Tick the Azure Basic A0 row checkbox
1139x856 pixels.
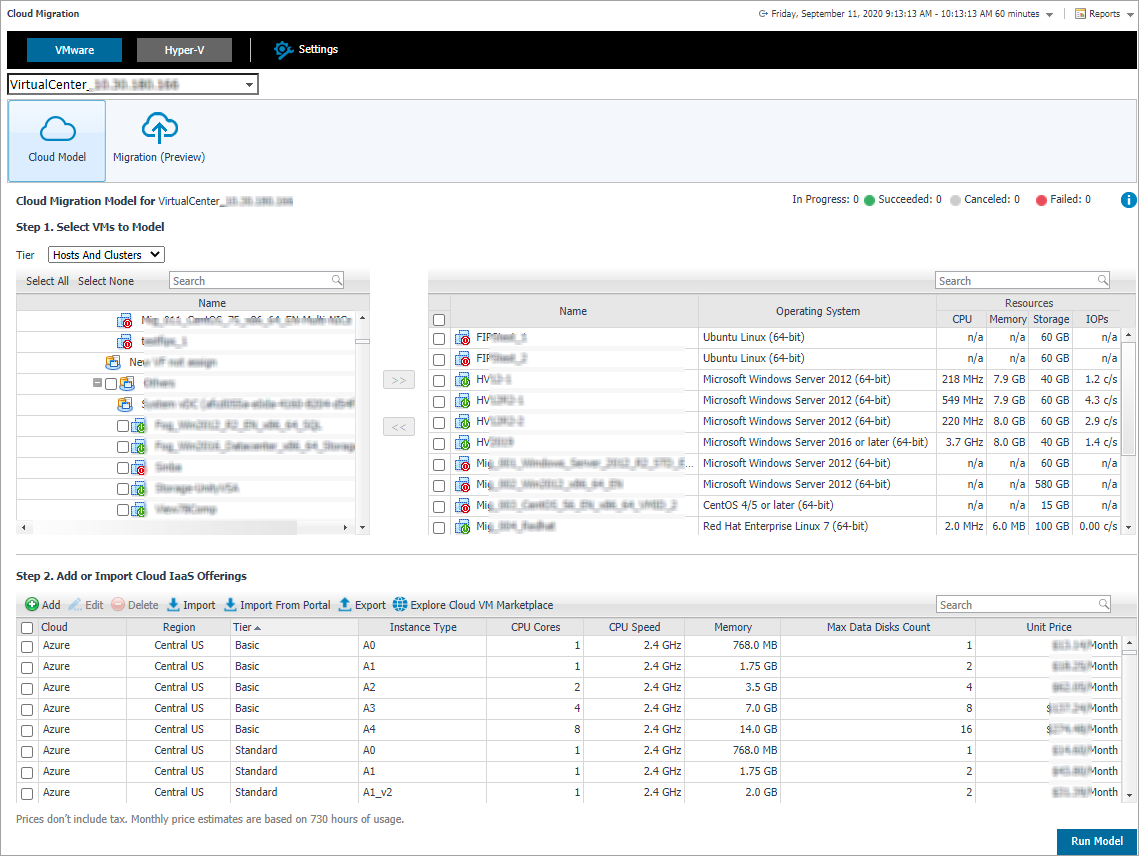coord(28,646)
